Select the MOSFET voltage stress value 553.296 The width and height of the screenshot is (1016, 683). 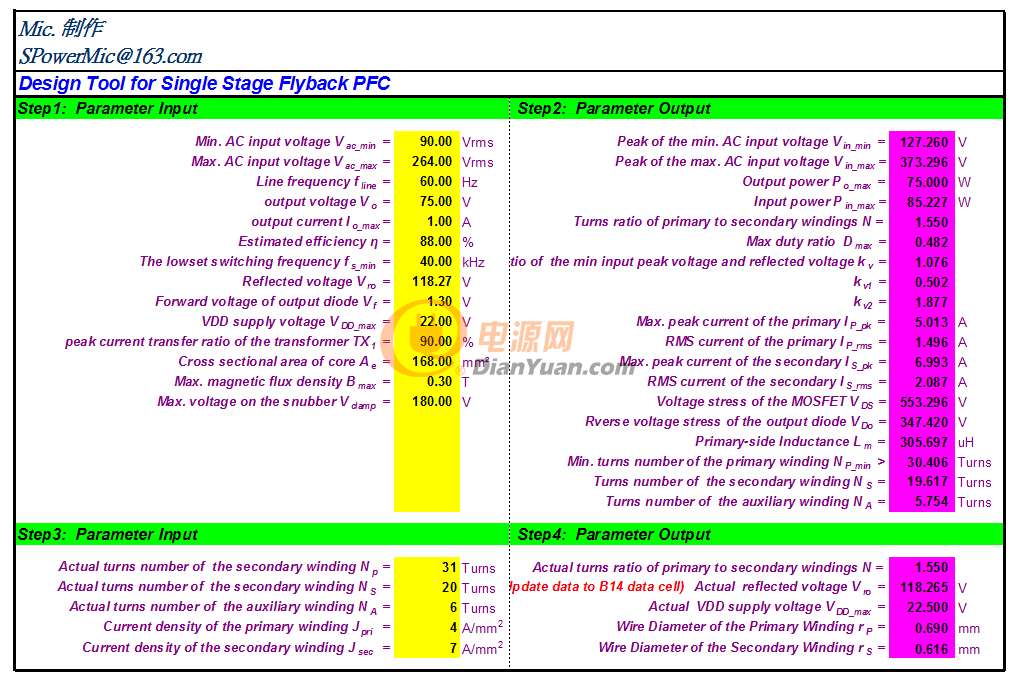(921, 403)
